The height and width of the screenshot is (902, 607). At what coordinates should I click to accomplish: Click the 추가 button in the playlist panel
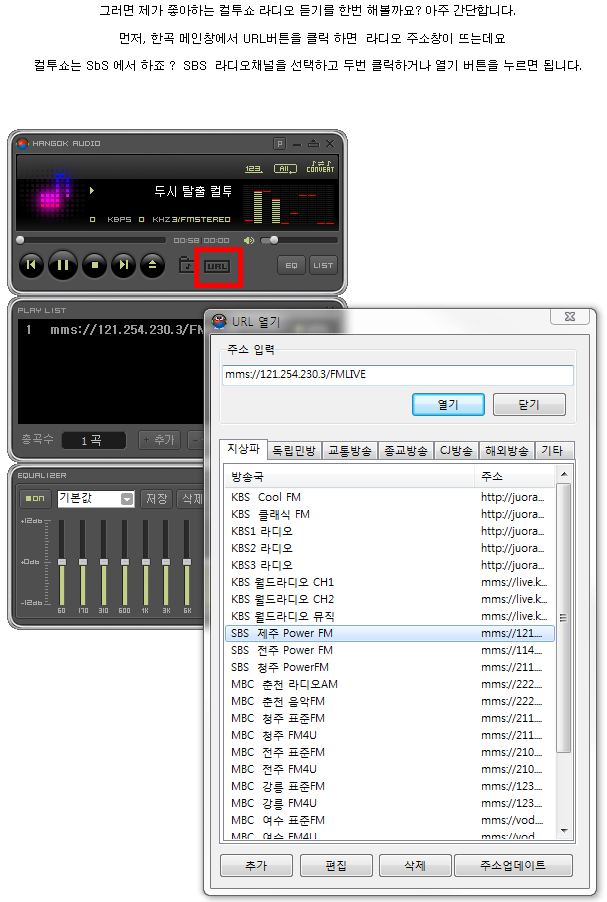coord(159,440)
